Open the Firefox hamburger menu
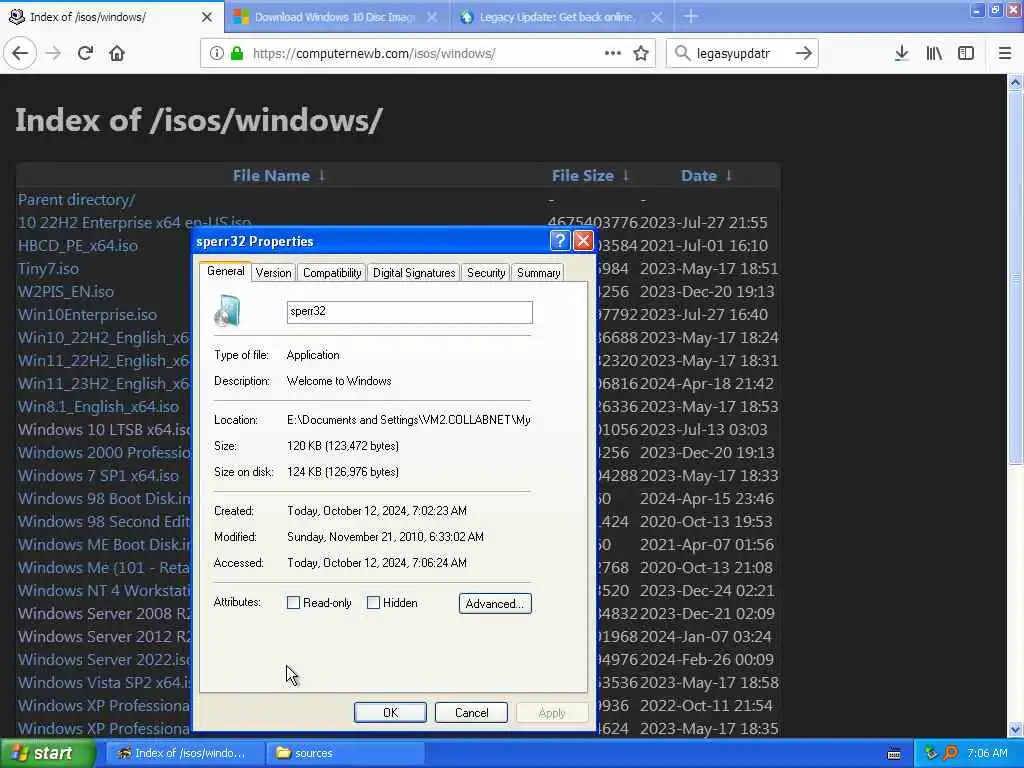1024x768 pixels. click(x=1005, y=54)
